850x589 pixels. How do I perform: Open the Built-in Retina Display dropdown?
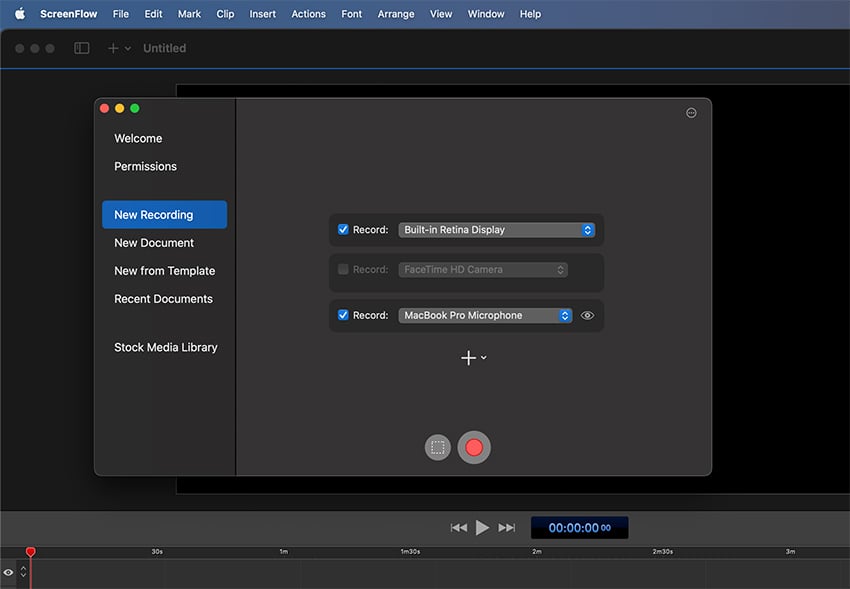tap(497, 230)
